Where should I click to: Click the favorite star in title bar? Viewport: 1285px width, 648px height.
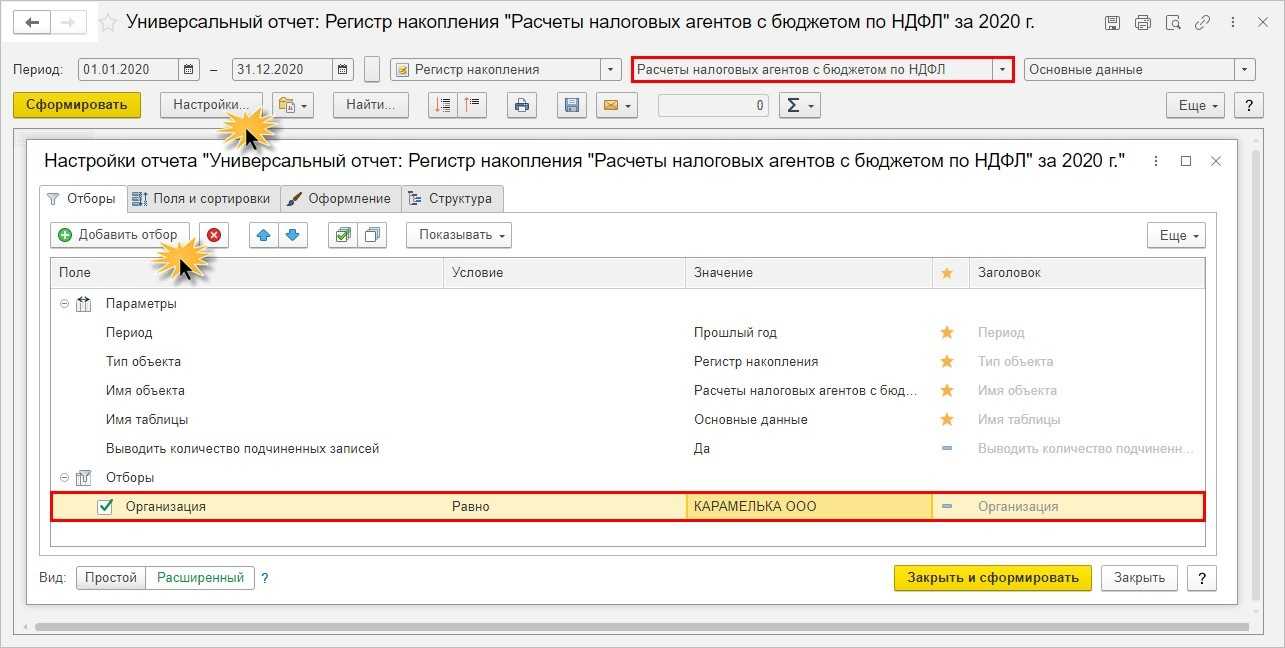coord(108,22)
